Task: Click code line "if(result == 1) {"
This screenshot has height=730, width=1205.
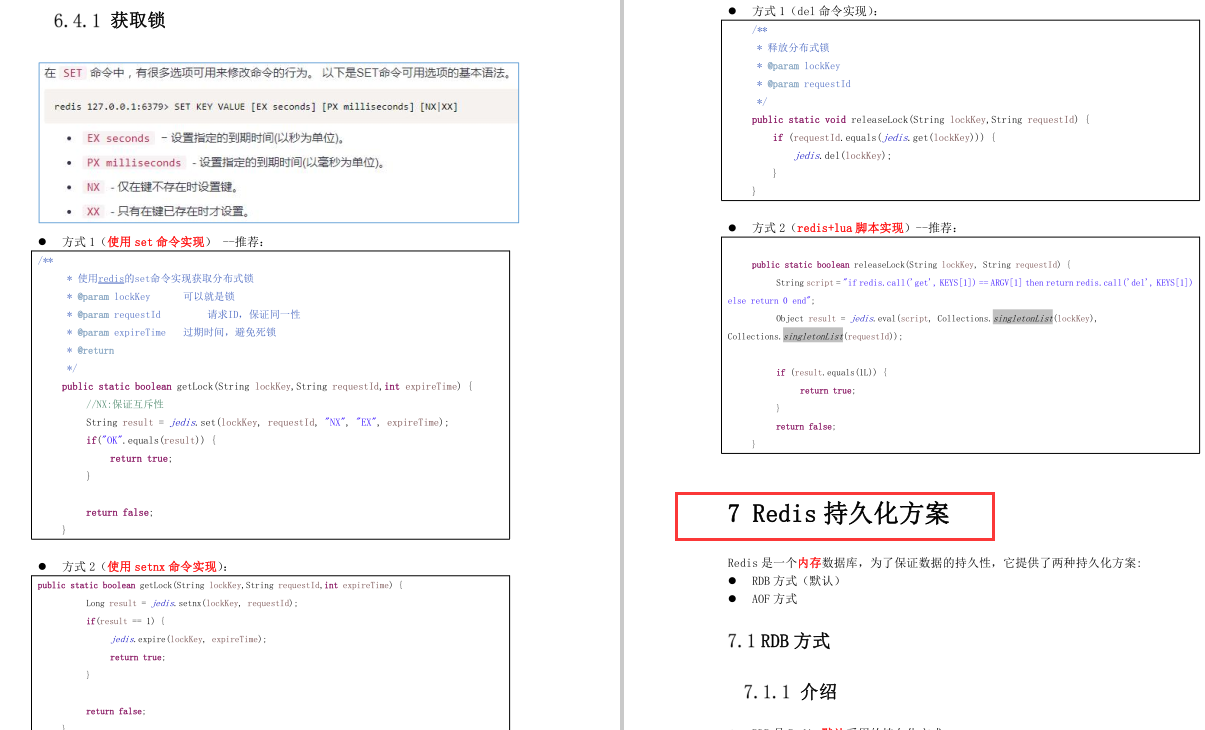Action: click(126, 621)
